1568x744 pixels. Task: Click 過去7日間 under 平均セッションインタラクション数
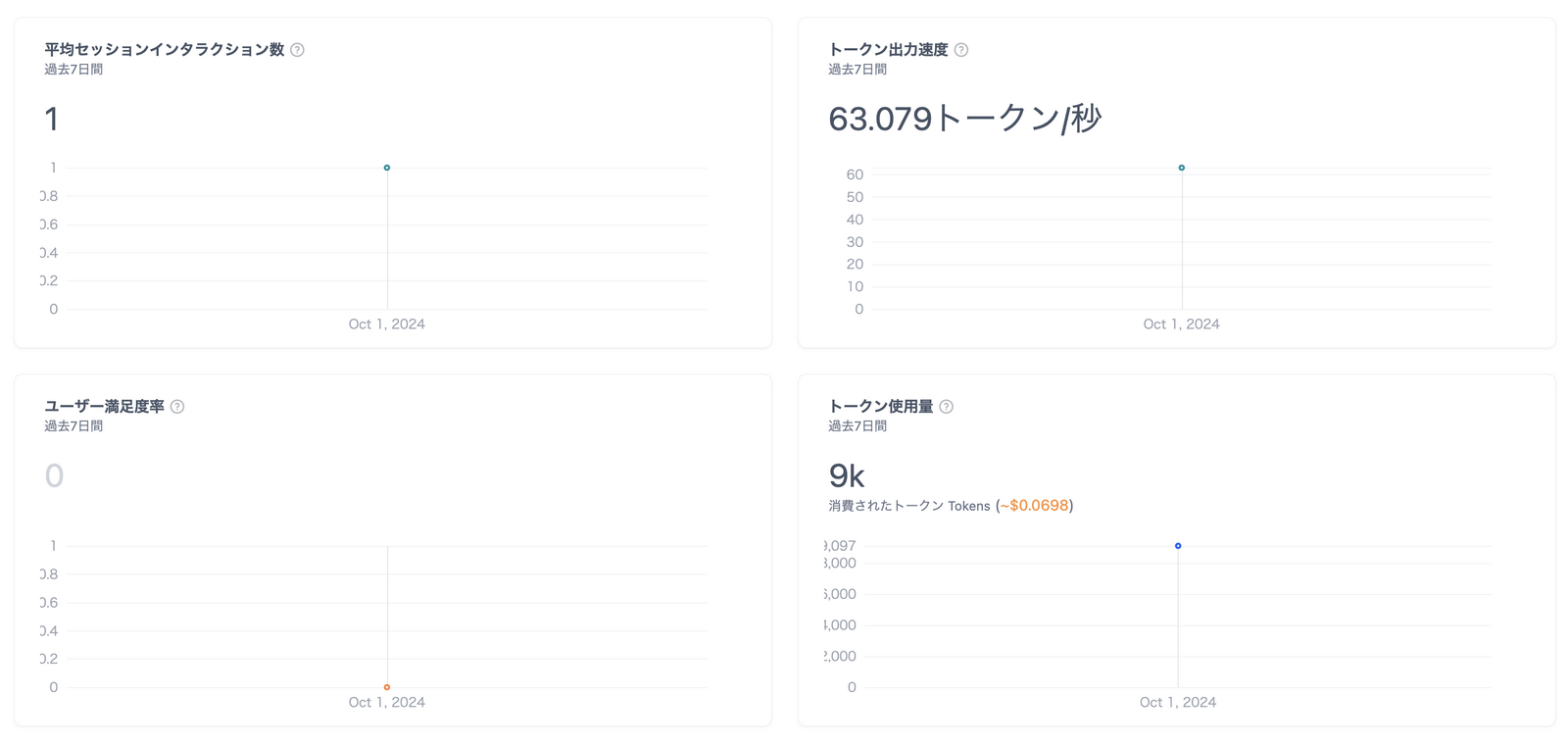click(x=73, y=70)
